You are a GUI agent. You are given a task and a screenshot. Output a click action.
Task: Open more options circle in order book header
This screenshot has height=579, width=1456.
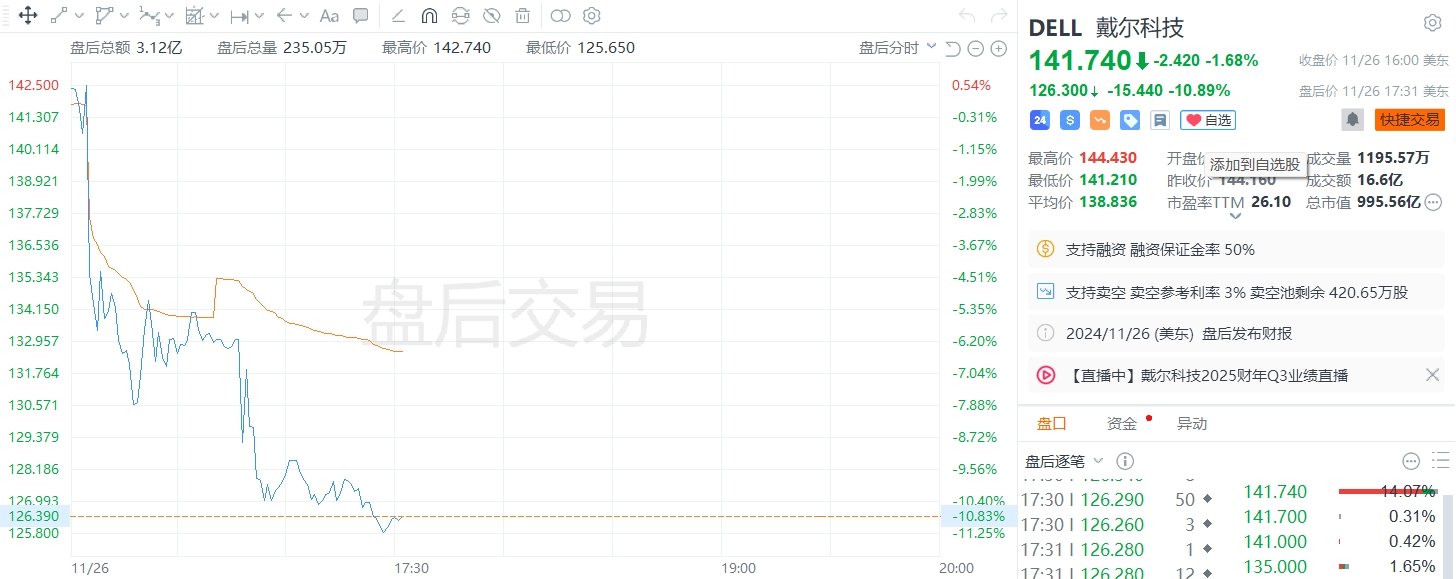tap(1411, 461)
